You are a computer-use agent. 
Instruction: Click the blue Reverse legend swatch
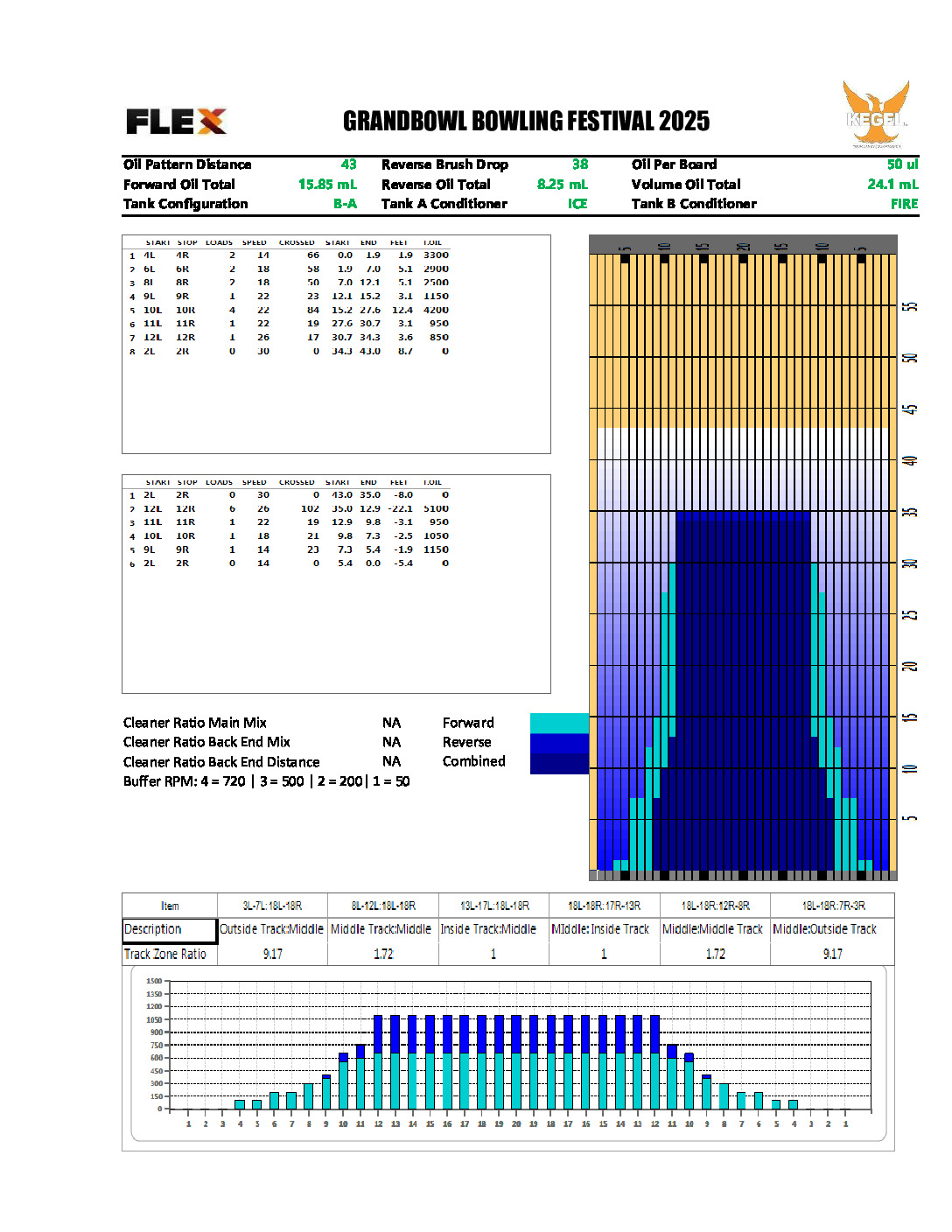[558, 743]
